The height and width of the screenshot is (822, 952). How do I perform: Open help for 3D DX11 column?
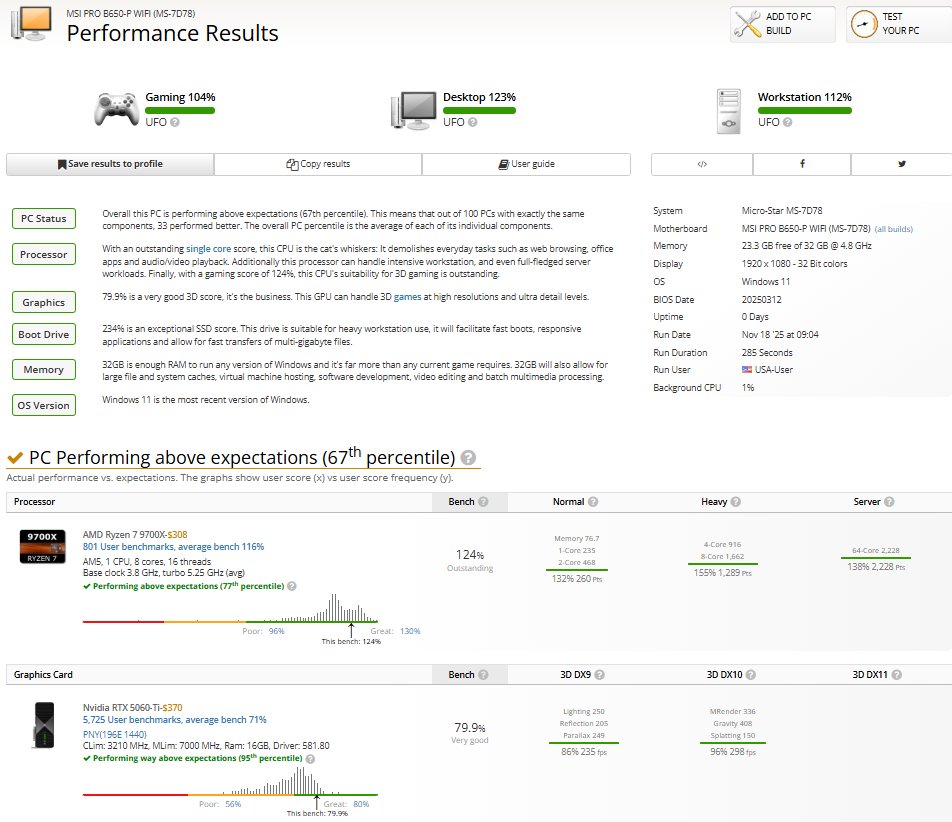897,675
